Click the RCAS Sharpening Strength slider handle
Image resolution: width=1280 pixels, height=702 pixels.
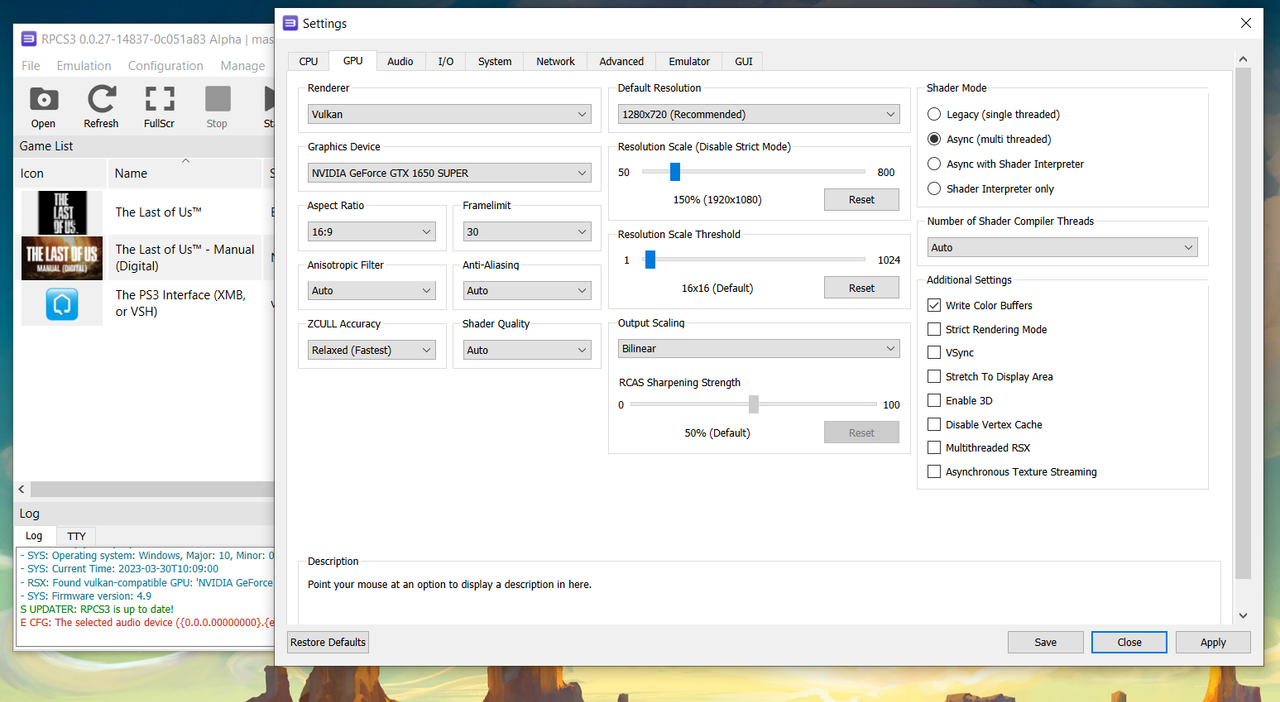(x=753, y=404)
